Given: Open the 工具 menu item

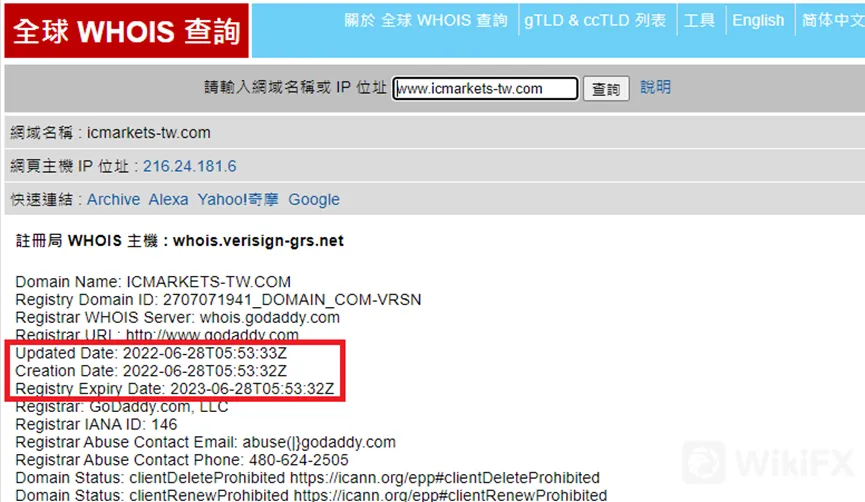Looking at the screenshot, I should [x=700, y=20].
